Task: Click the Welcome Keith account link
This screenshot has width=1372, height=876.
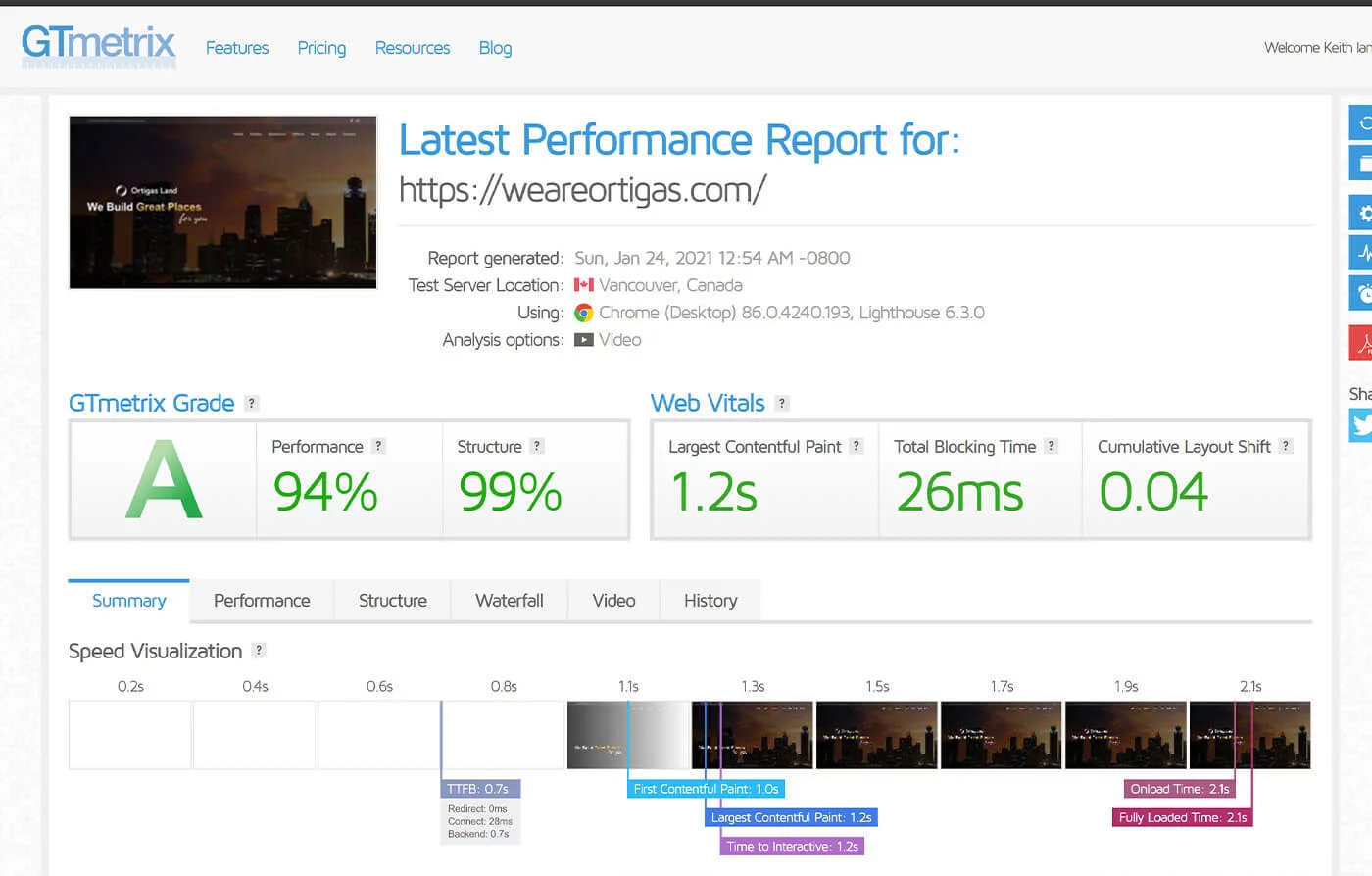Action: click(1317, 47)
